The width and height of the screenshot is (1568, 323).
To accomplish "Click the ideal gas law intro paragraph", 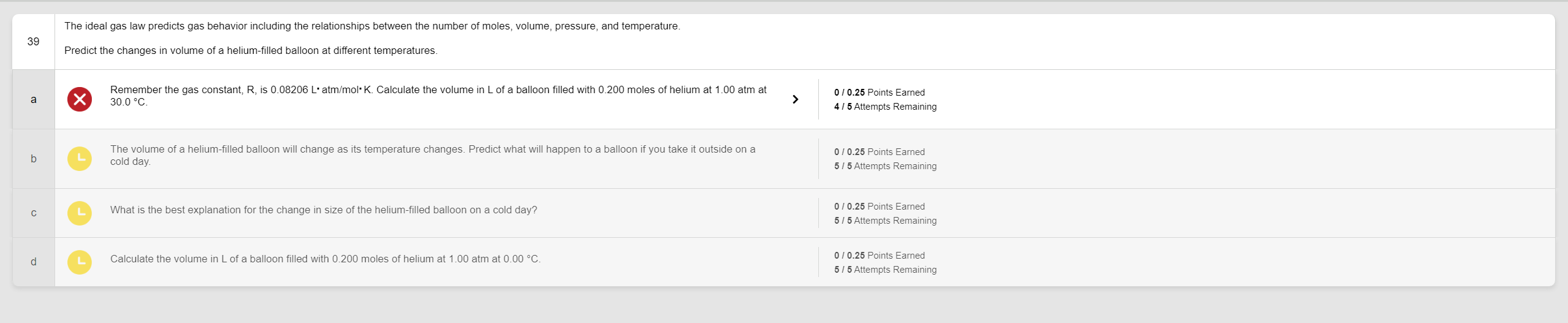I will (x=372, y=26).
